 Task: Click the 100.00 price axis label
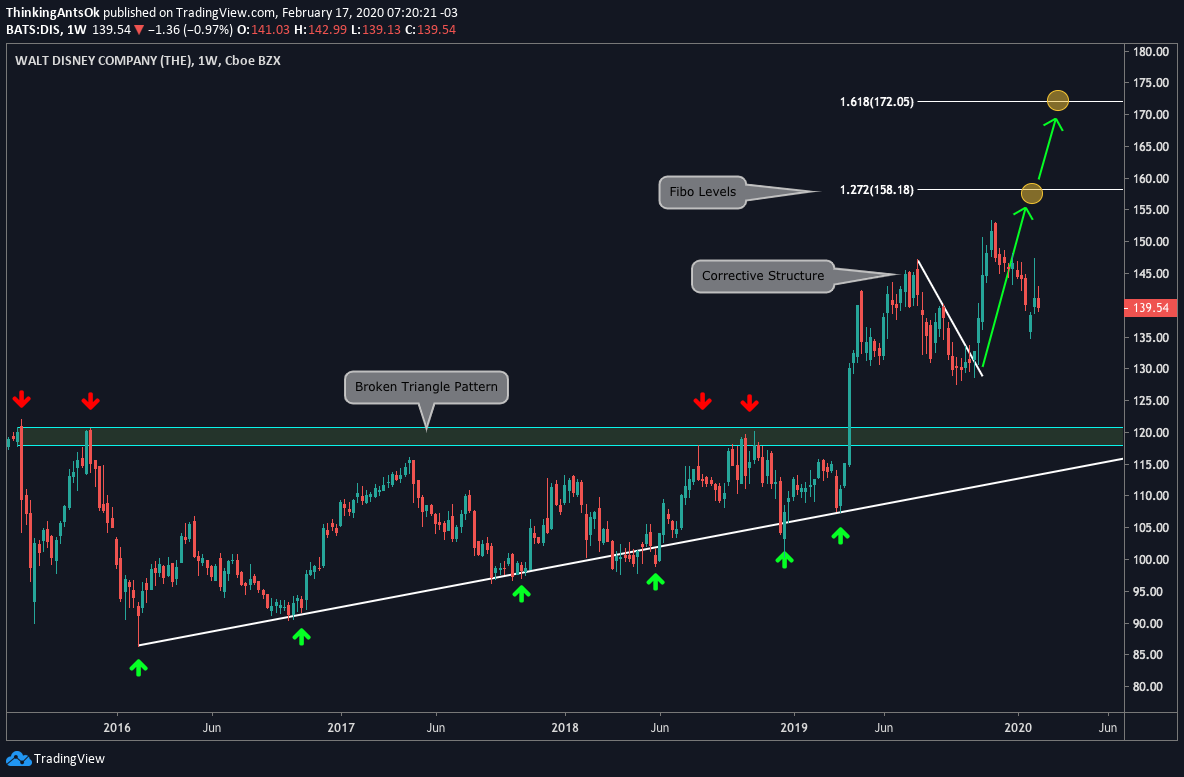tap(1151, 560)
